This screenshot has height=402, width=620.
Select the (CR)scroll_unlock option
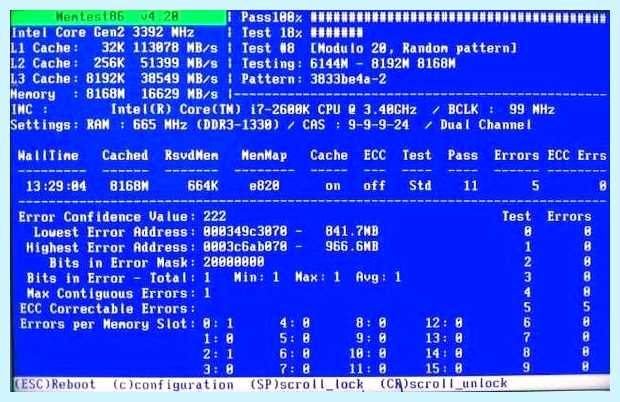[444, 383]
